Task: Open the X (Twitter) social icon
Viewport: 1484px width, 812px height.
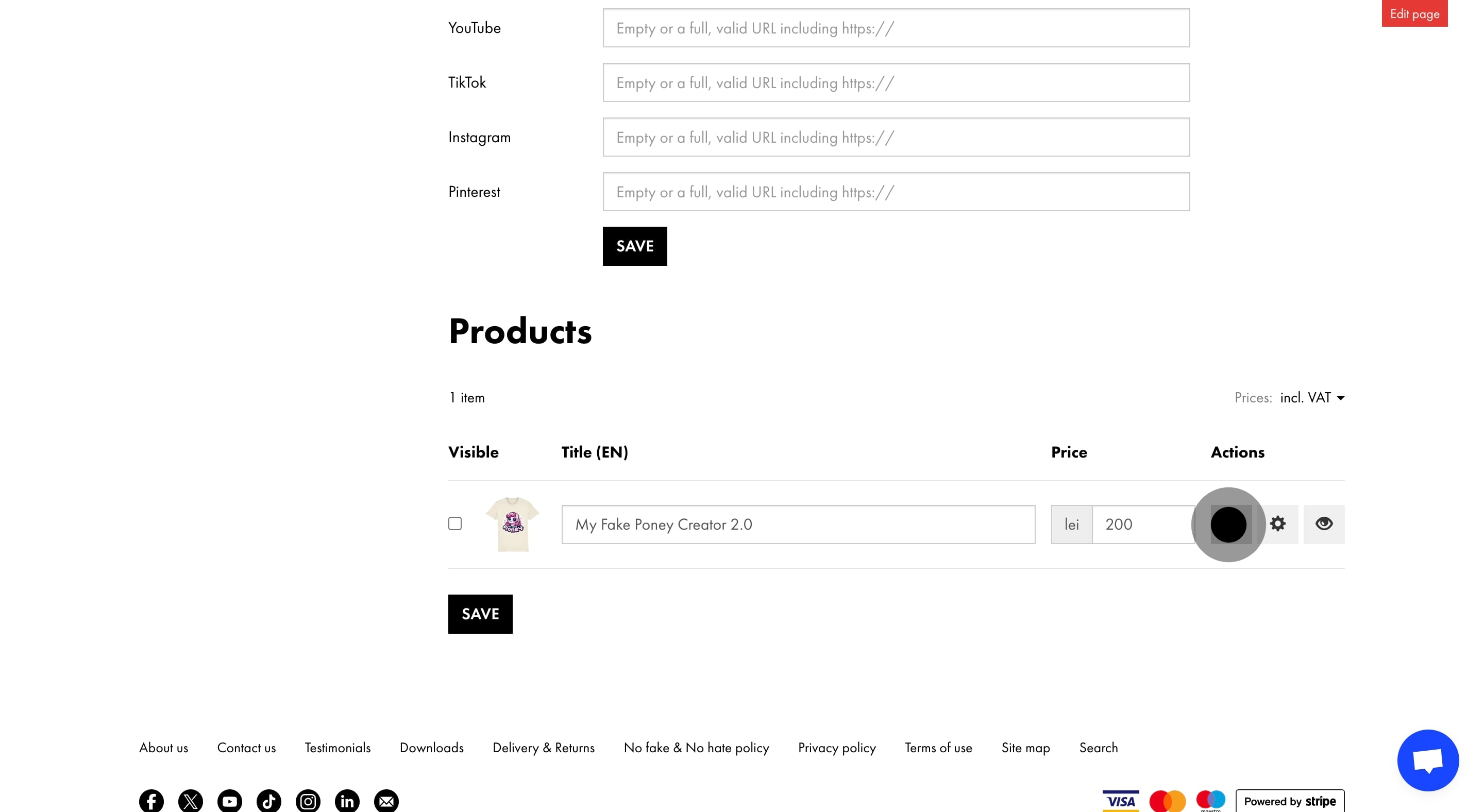Action: pos(190,801)
